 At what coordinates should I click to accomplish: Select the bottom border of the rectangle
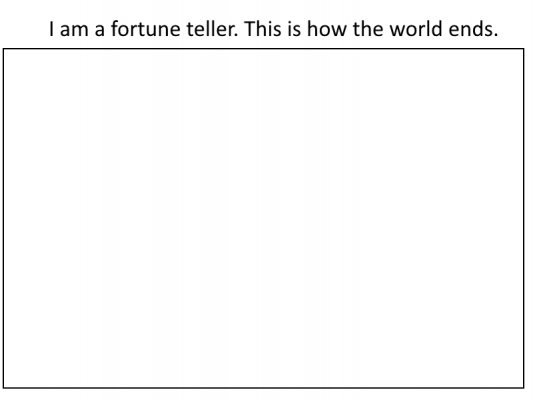pyautogui.click(x=263, y=387)
